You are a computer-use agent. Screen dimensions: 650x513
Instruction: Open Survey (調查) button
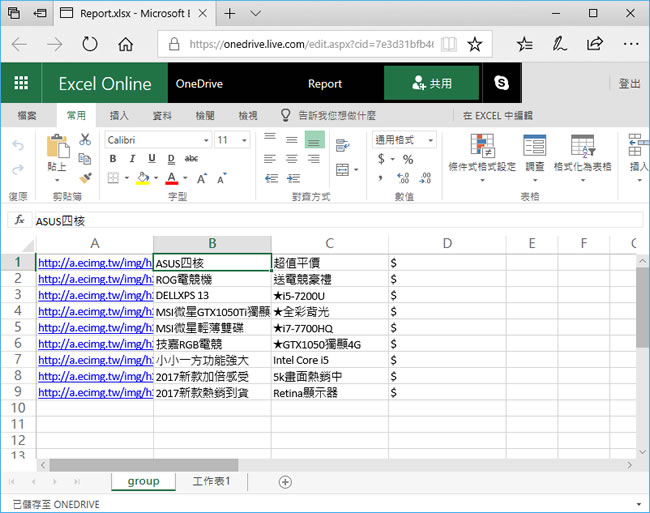tap(535, 158)
